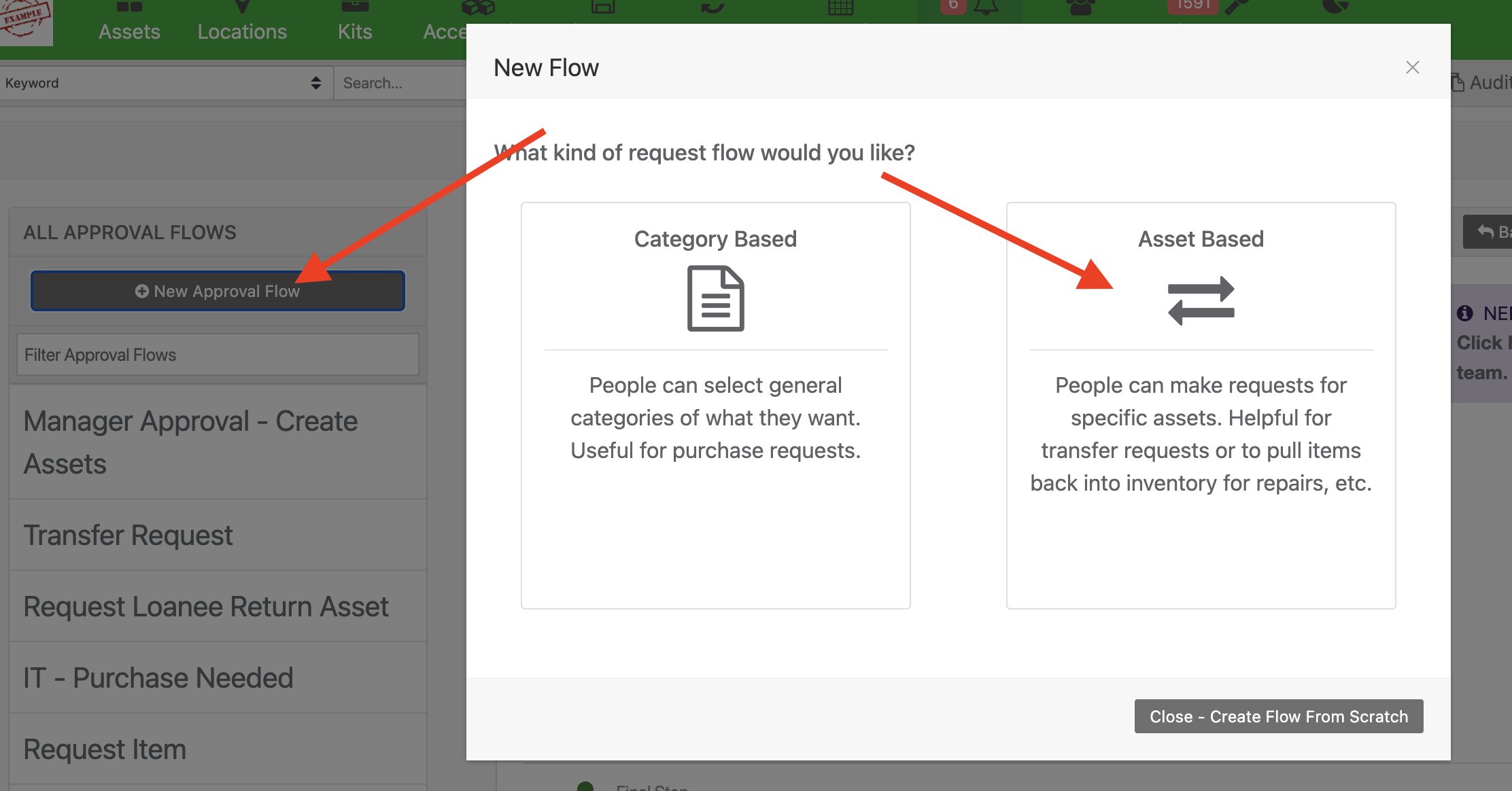Open Manager Approval - Create Assets flow
The image size is (1512, 791).
[x=218, y=442]
